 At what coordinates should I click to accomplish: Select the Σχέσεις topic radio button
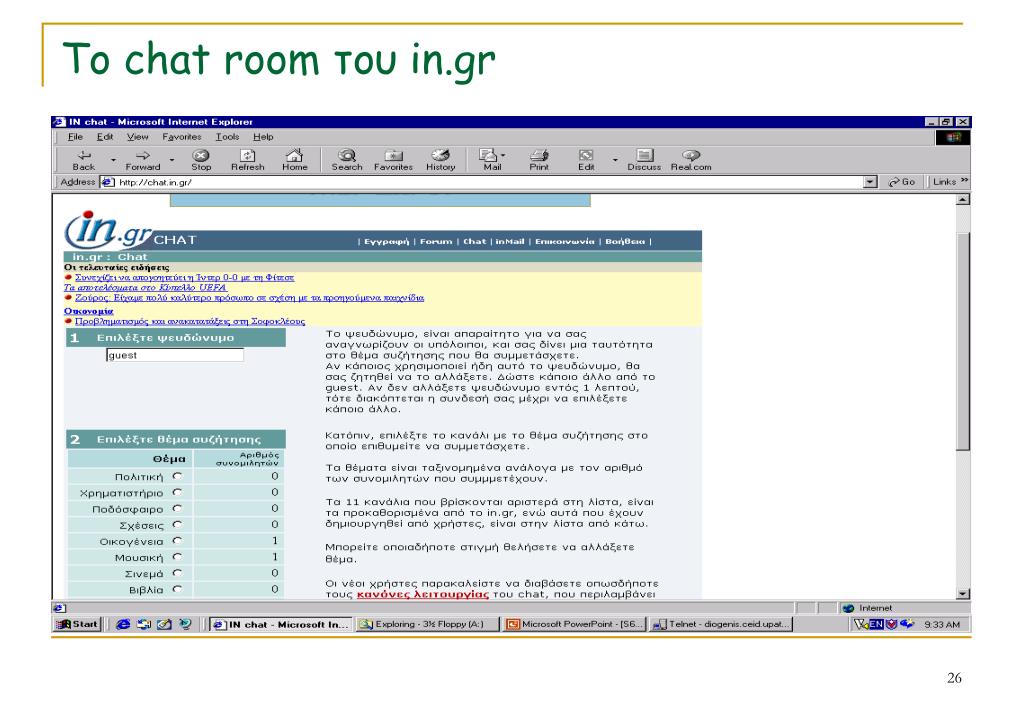177,525
